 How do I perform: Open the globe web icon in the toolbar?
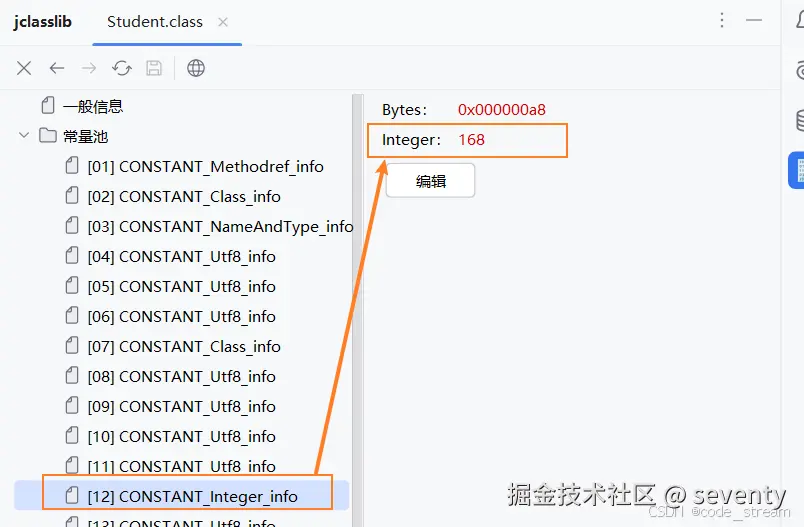point(196,68)
